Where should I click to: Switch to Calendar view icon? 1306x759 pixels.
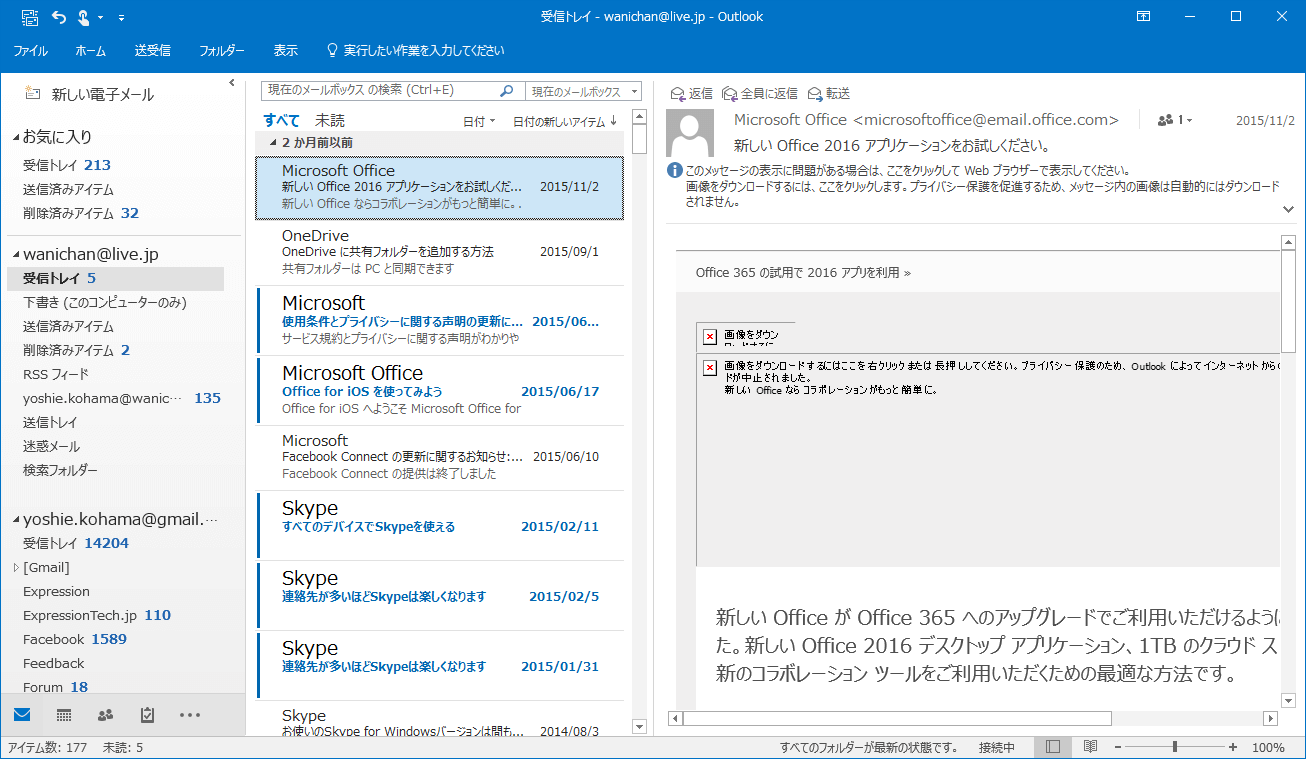pos(64,715)
